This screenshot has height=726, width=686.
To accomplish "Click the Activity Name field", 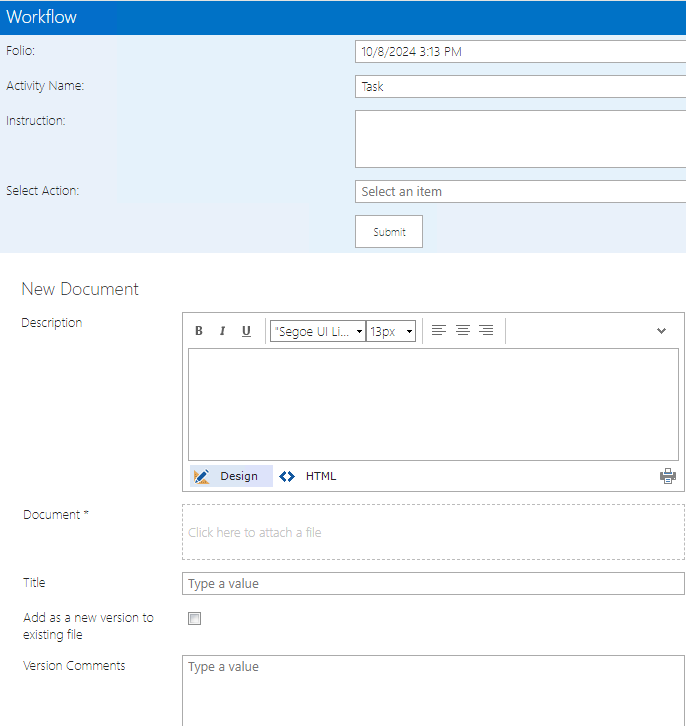I will pos(520,87).
